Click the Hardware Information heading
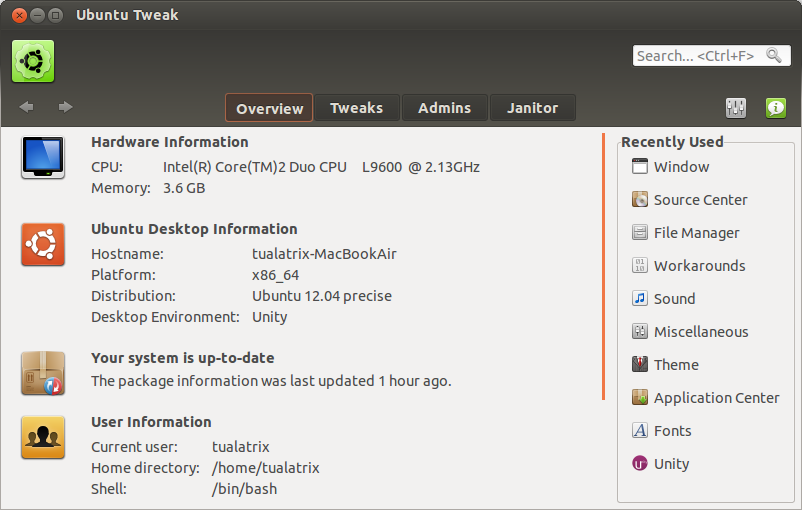This screenshot has height=510, width=802. pyautogui.click(x=170, y=142)
